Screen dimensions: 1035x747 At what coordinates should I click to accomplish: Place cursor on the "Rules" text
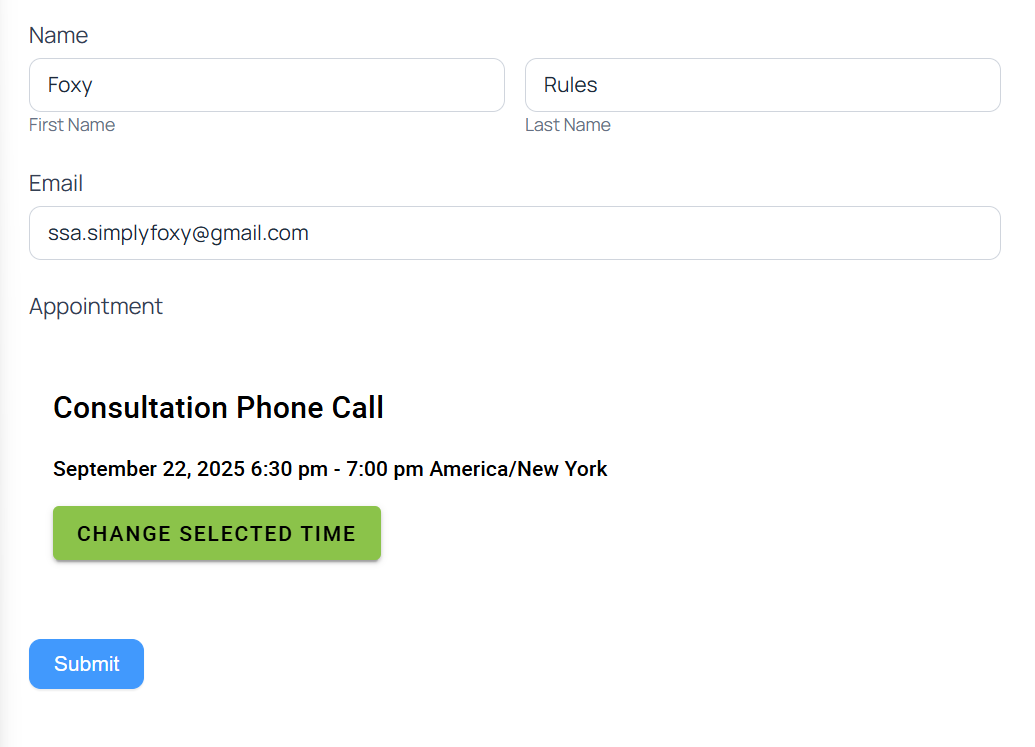[x=571, y=85]
